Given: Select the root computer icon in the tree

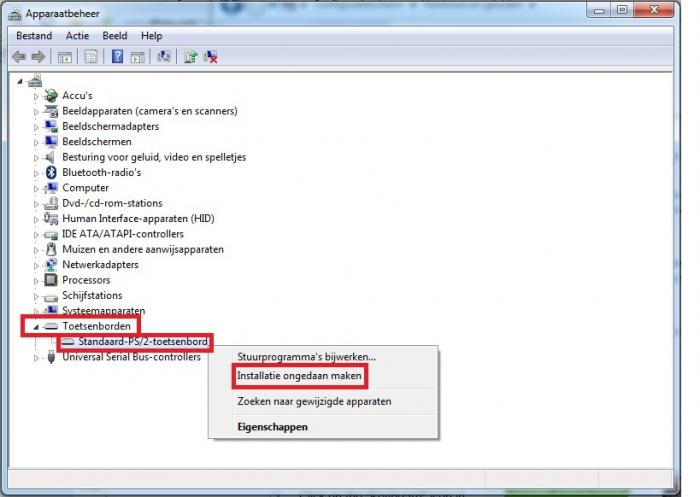Looking at the screenshot, I should click(x=35, y=81).
